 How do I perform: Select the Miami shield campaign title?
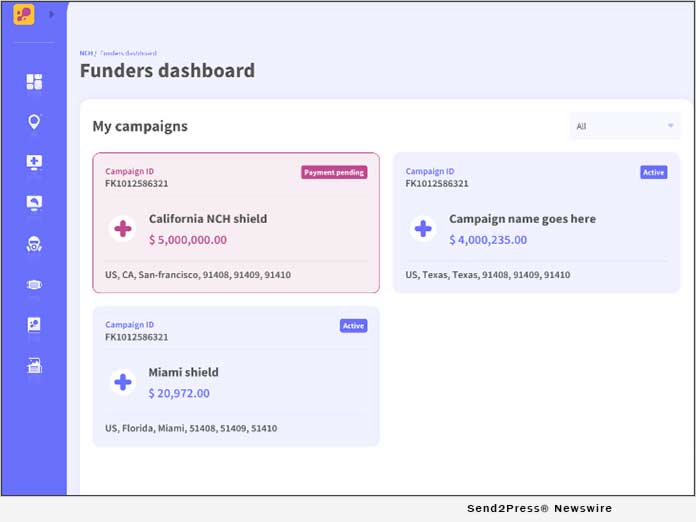[184, 372]
